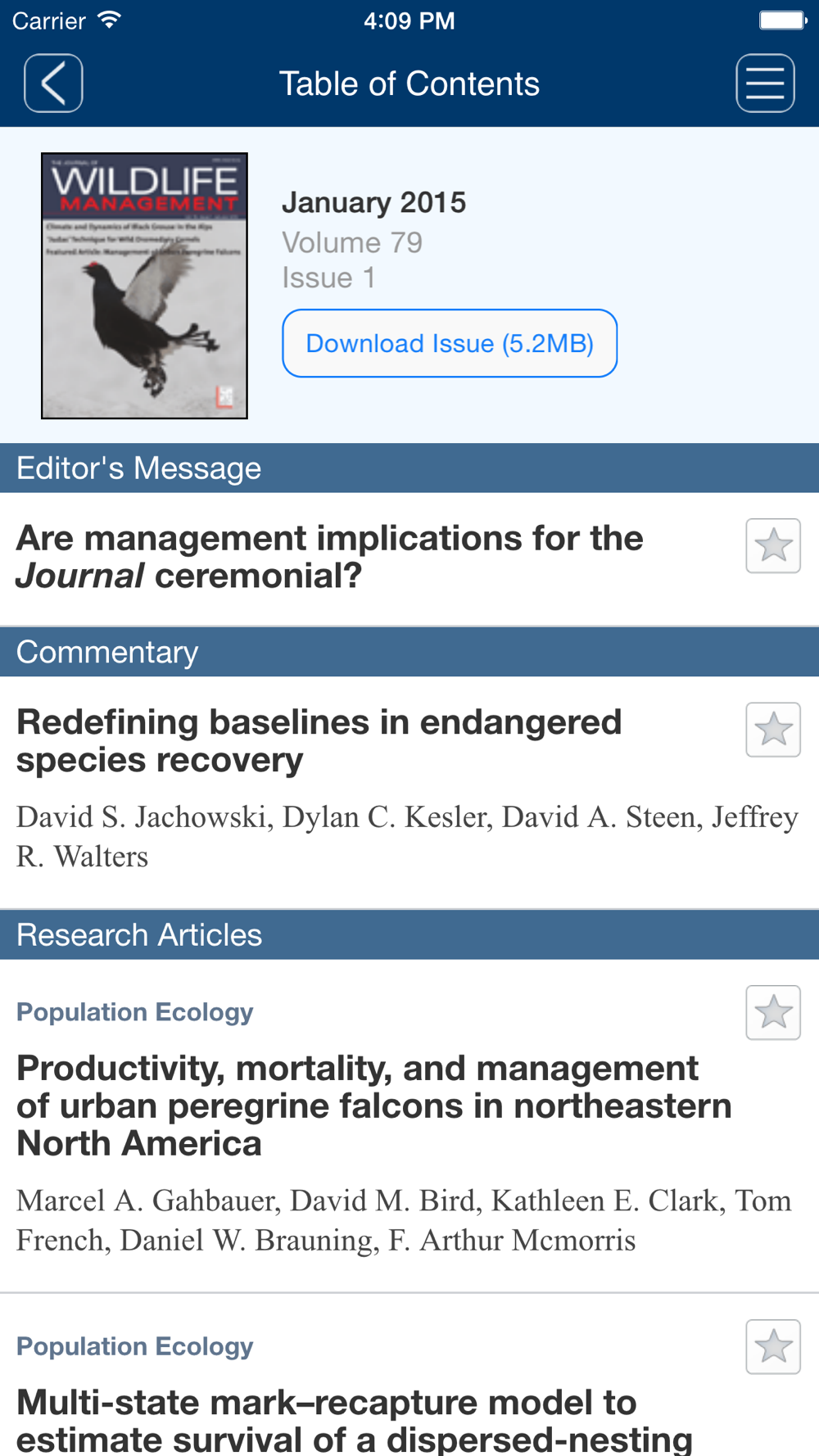Open 'Redefining baselines in endangered species recovery' article
Image resolution: width=819 pixels, height=1456 pixels.
click(x=319, y=741)
